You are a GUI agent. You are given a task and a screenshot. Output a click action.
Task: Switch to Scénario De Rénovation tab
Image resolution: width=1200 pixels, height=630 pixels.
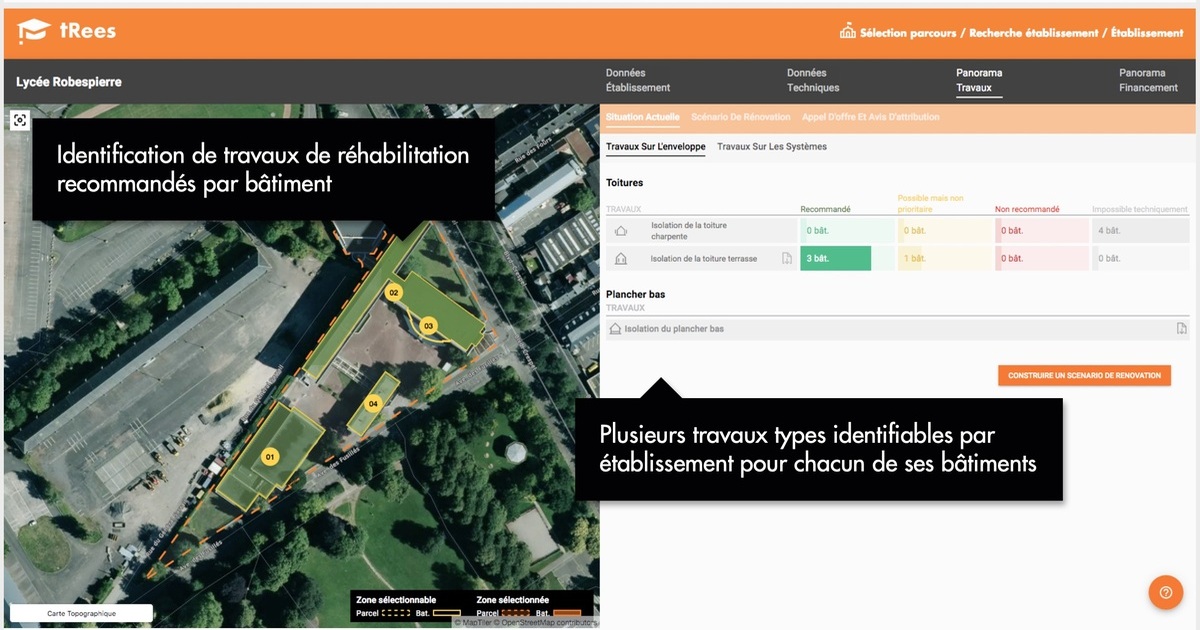coord(740,117)
